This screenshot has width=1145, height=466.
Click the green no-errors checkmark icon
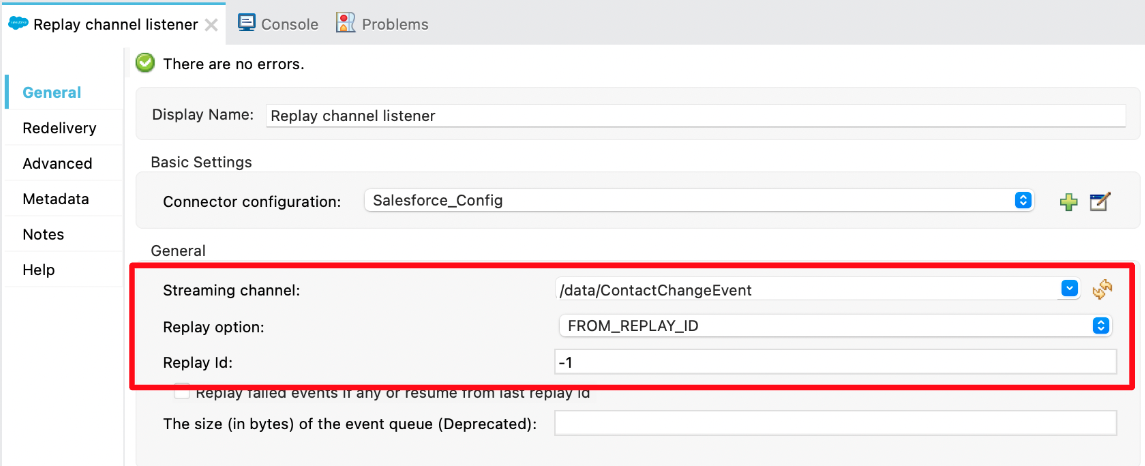pyautogui.click(x=145, y=64)
